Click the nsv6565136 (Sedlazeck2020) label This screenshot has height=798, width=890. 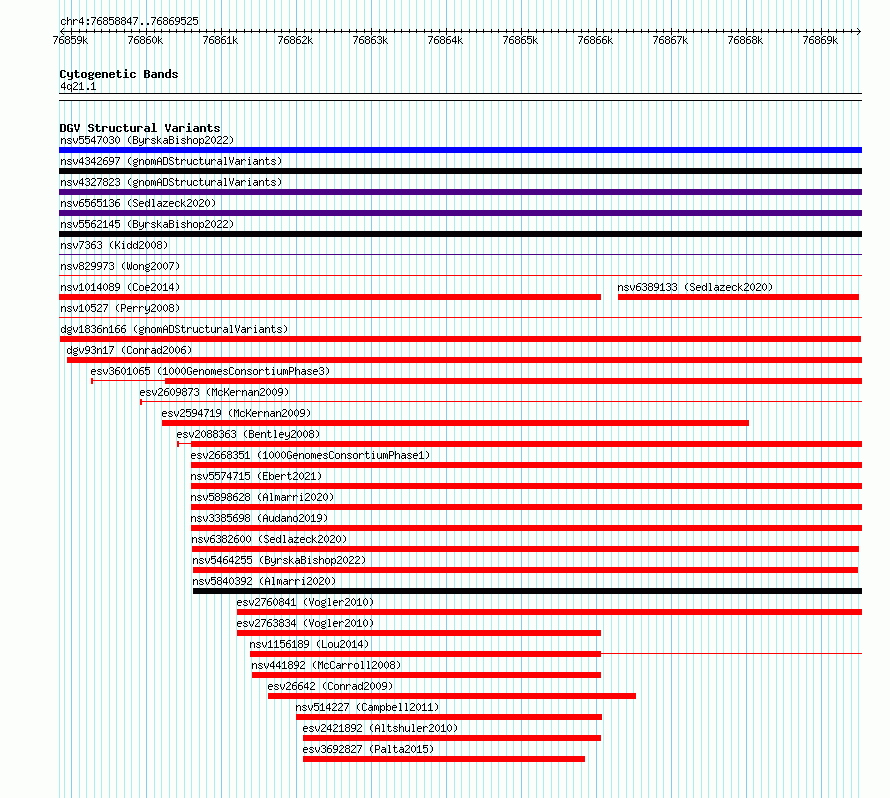point(138,203)
